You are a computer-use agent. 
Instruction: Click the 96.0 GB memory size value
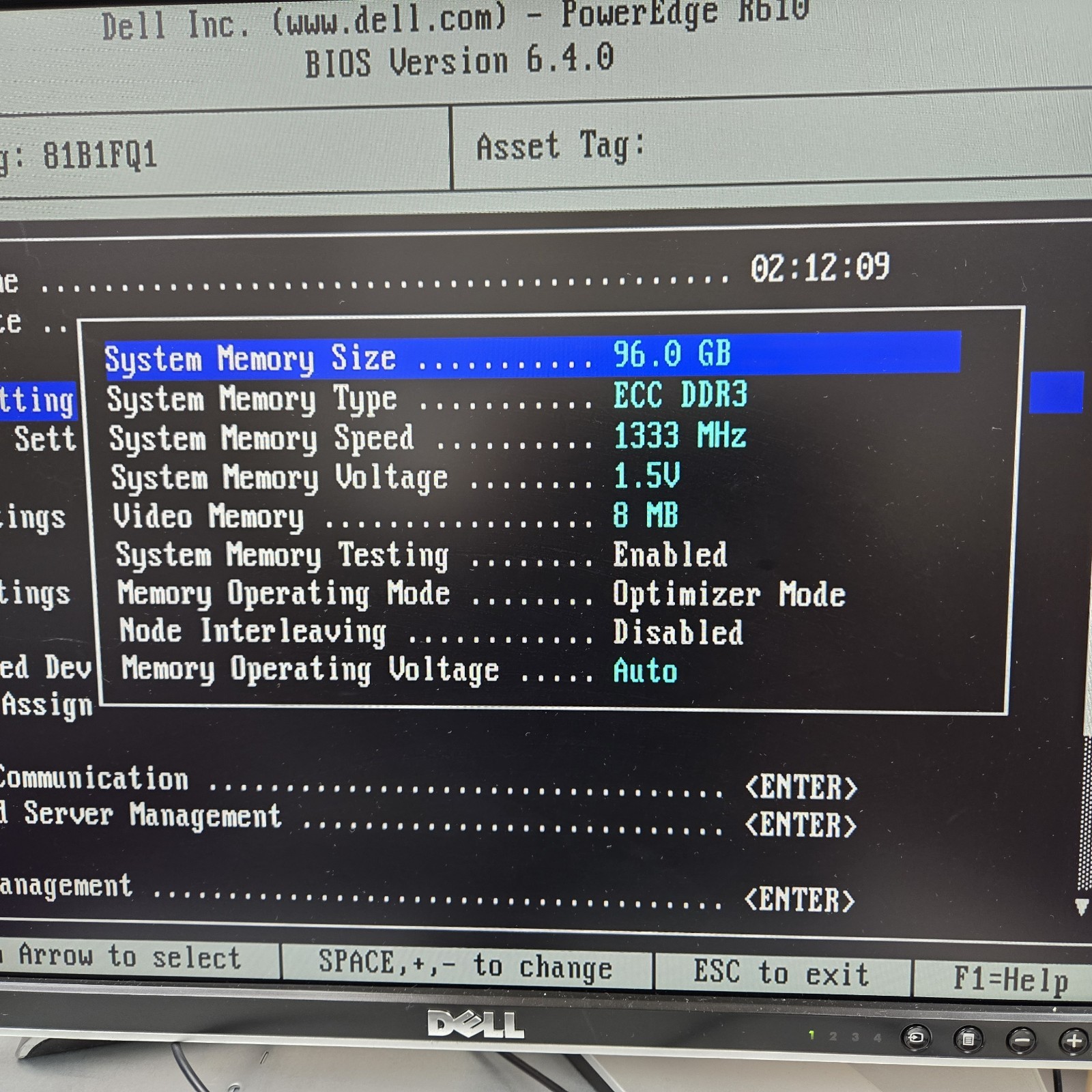pos(672,354)
